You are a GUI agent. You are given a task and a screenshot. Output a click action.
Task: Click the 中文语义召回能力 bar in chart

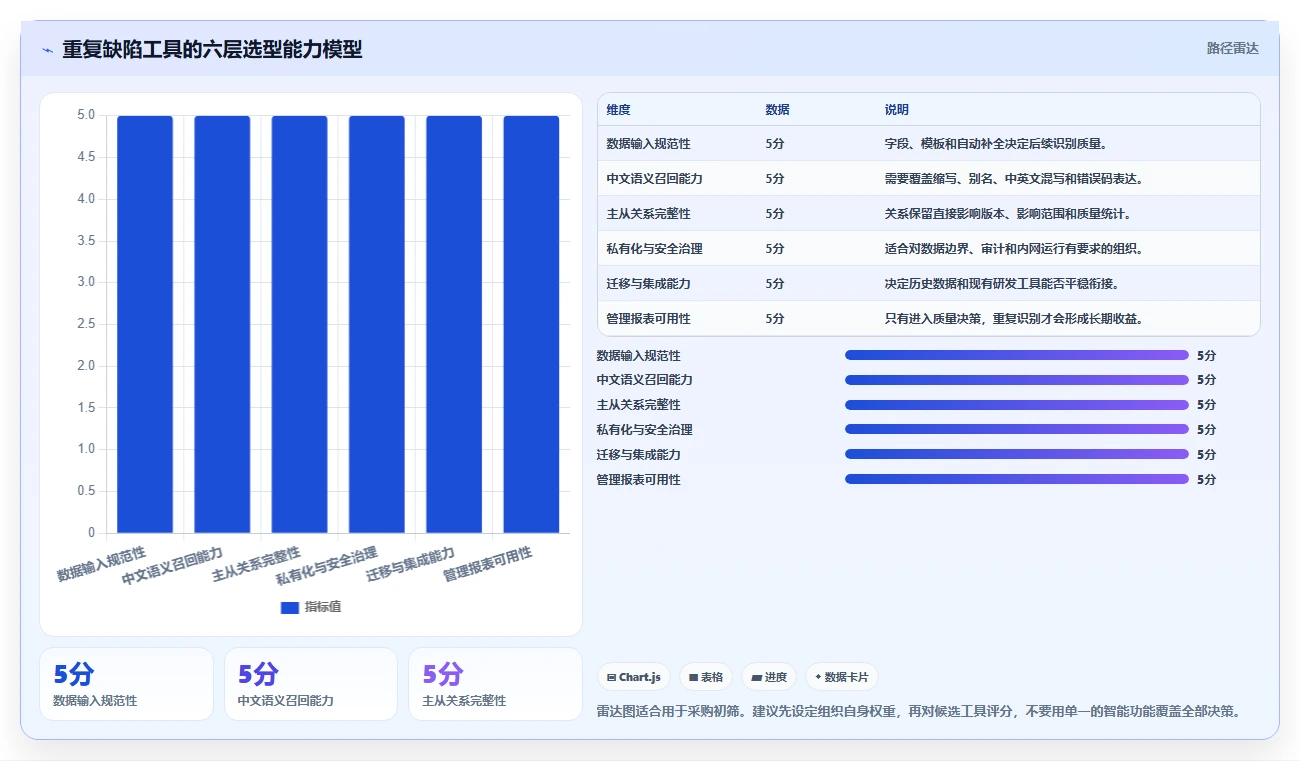pyautogui.click(x=222, y=324)
